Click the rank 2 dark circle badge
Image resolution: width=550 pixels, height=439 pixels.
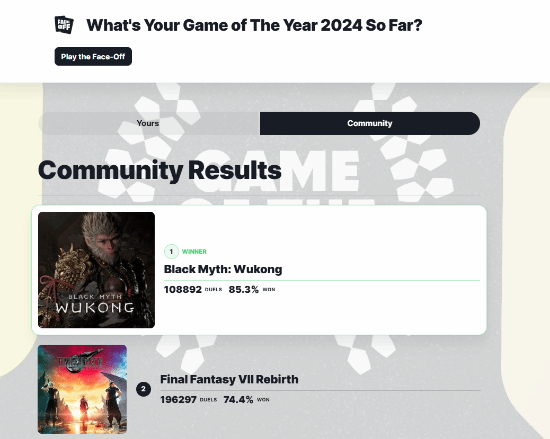[143, 389]
